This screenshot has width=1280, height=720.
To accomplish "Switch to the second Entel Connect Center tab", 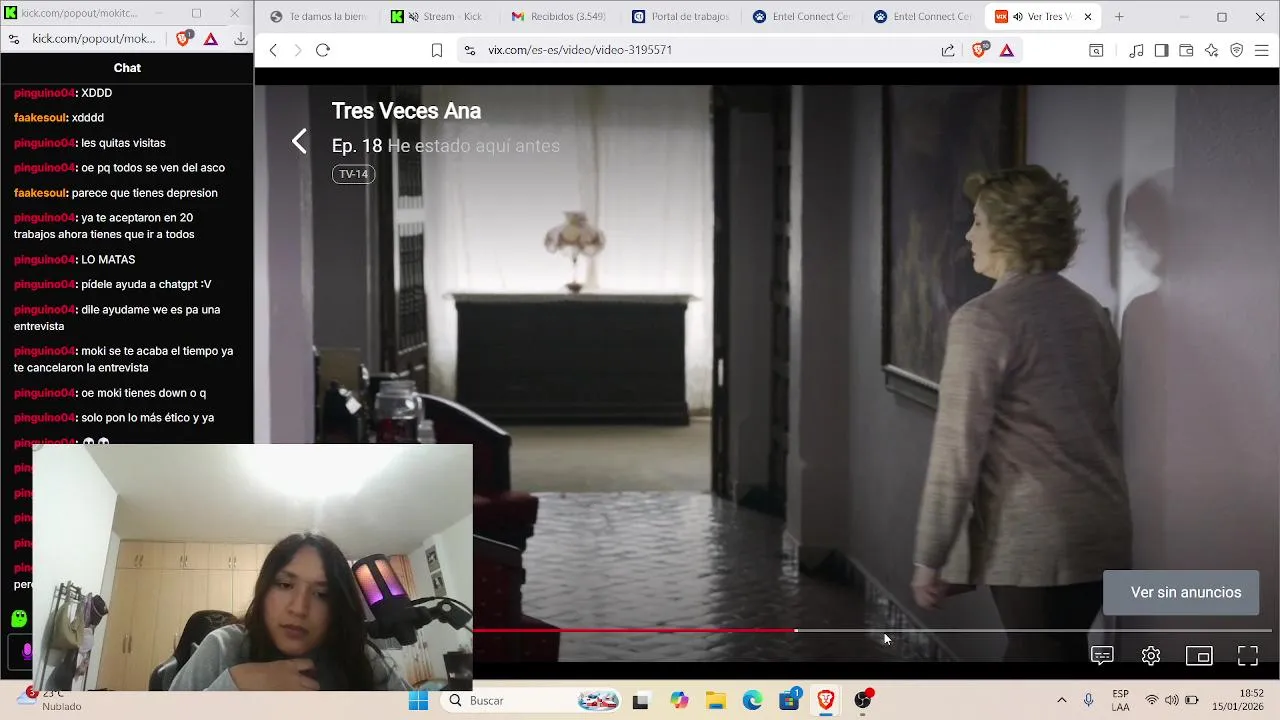I will 923,16.
